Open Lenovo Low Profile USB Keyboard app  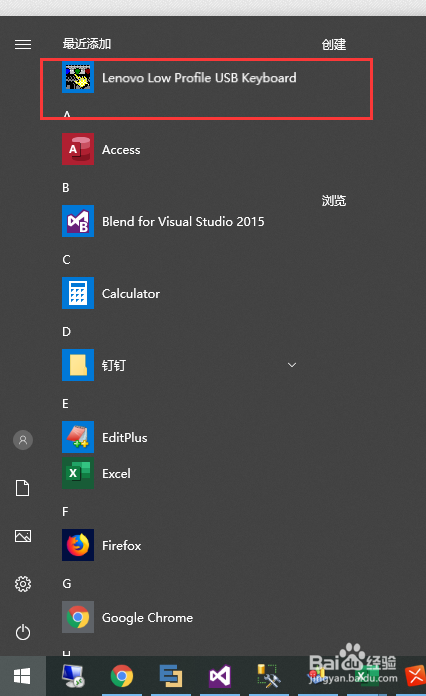click(179, 78)
